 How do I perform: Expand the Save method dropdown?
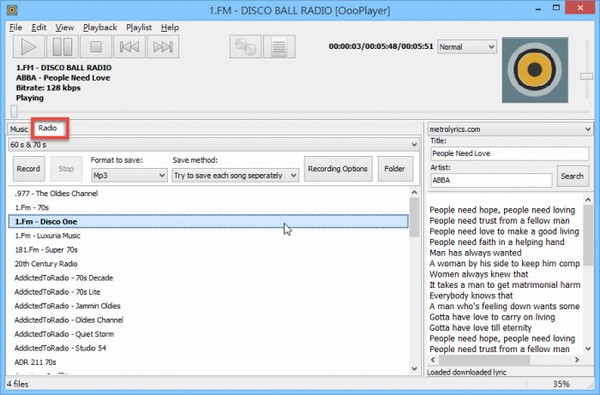pyautogui.click(x=235, y=175)
